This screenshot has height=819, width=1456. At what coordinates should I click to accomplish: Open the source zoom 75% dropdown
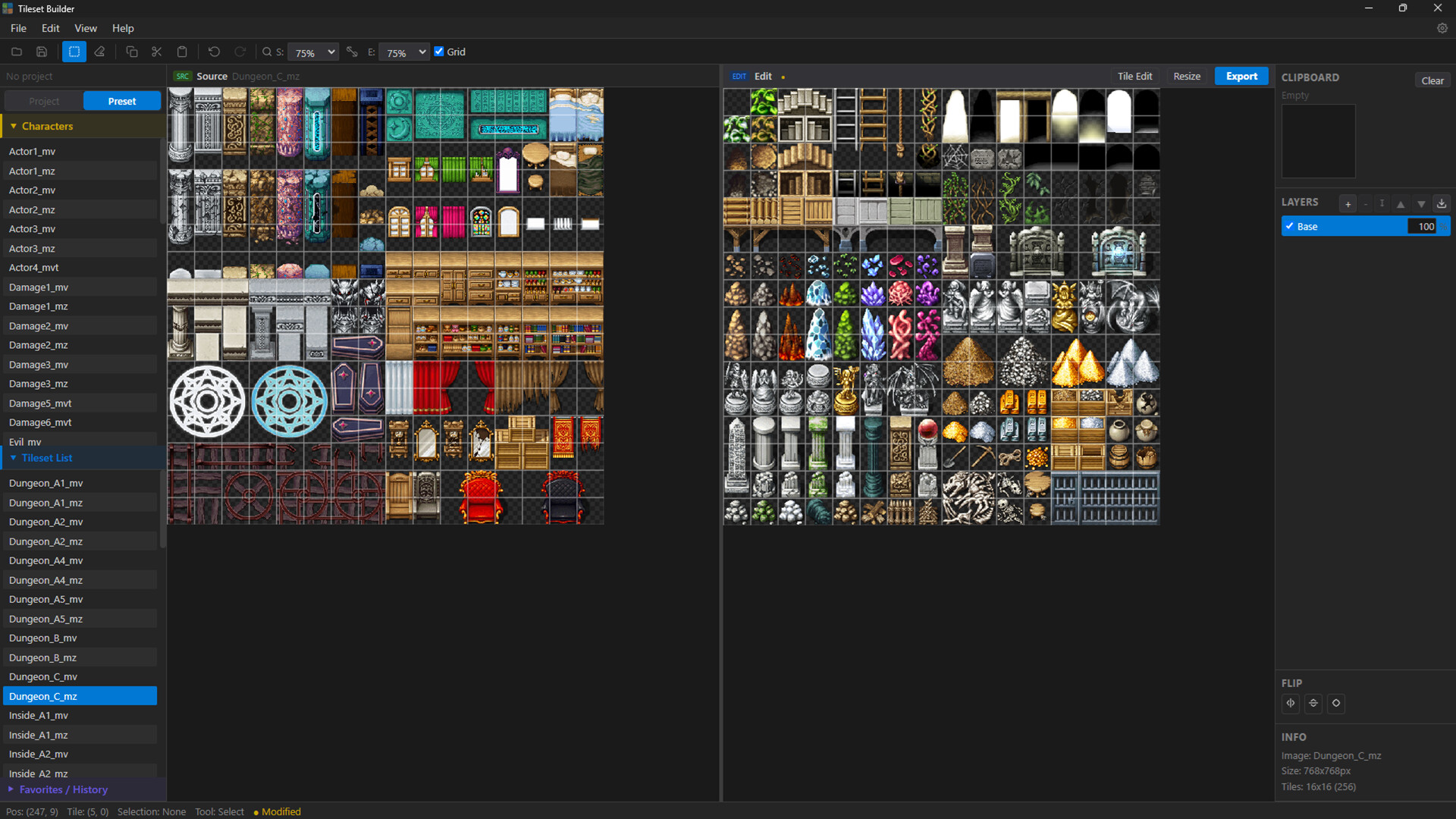(313, 52)
